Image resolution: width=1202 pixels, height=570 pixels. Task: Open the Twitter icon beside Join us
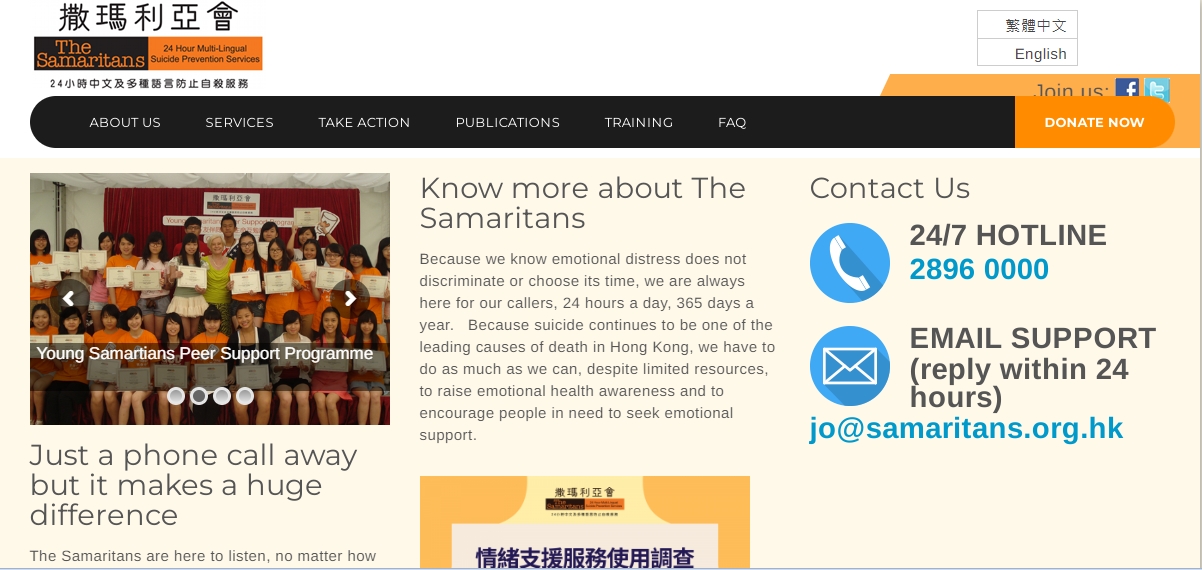coord(1157,87)
